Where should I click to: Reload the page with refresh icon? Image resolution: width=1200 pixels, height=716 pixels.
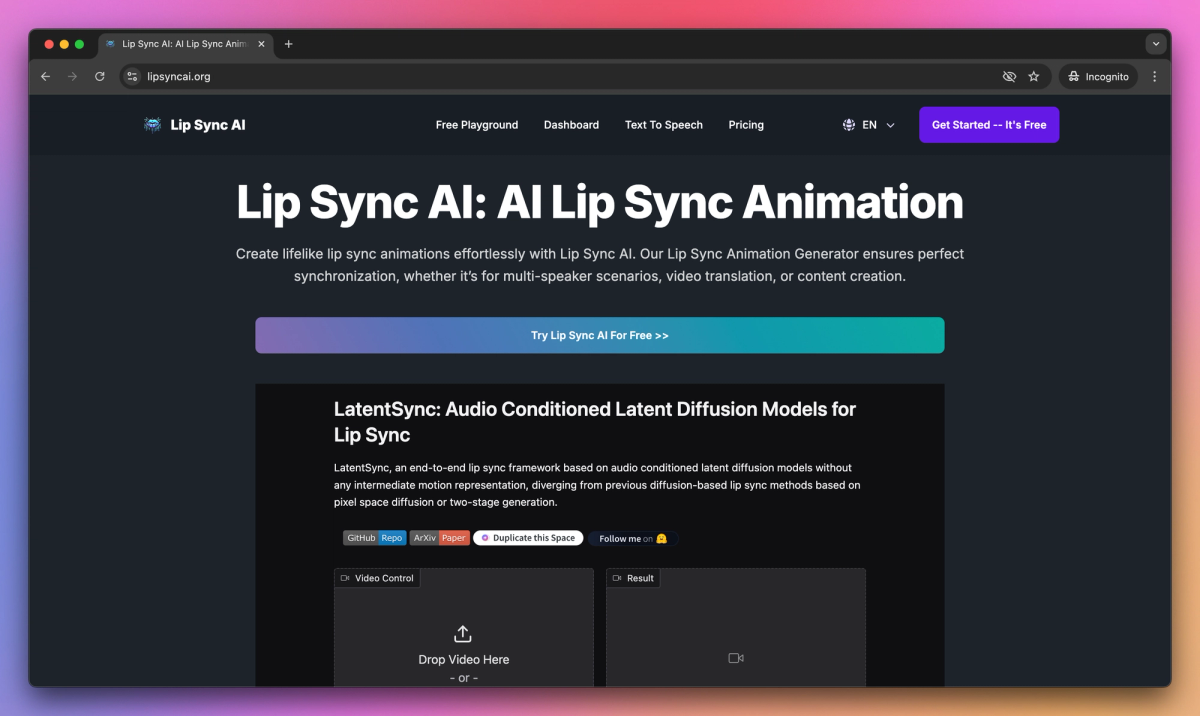click(x=100, y=76)
